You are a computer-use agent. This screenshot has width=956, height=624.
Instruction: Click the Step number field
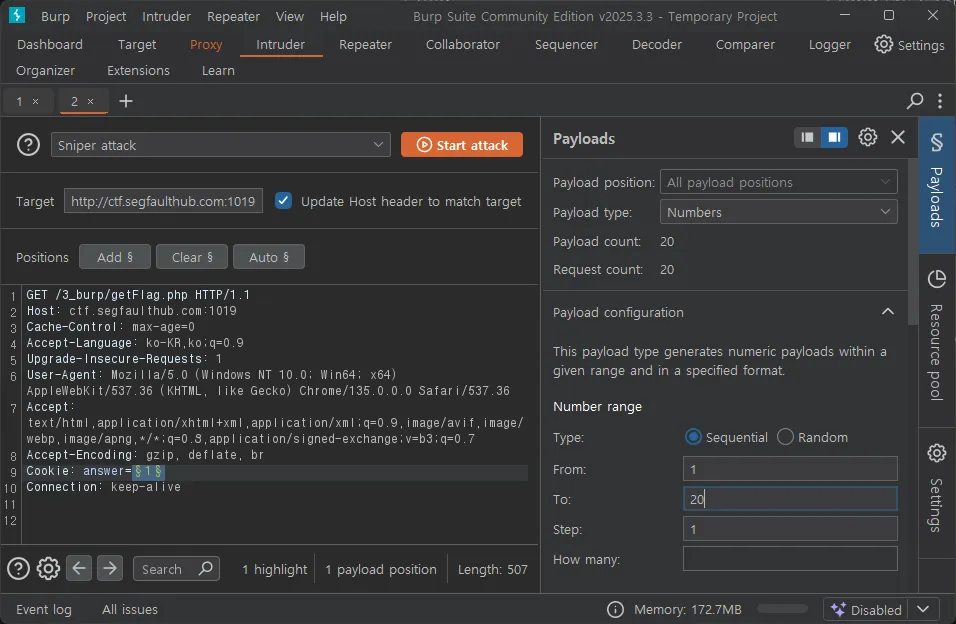[x=790, y=529]
